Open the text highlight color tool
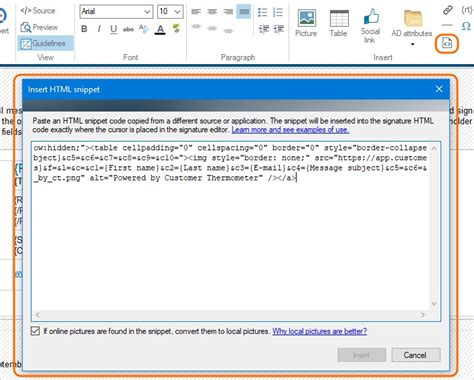This screenshot has width=474, height=380. [x=177, y=29]
